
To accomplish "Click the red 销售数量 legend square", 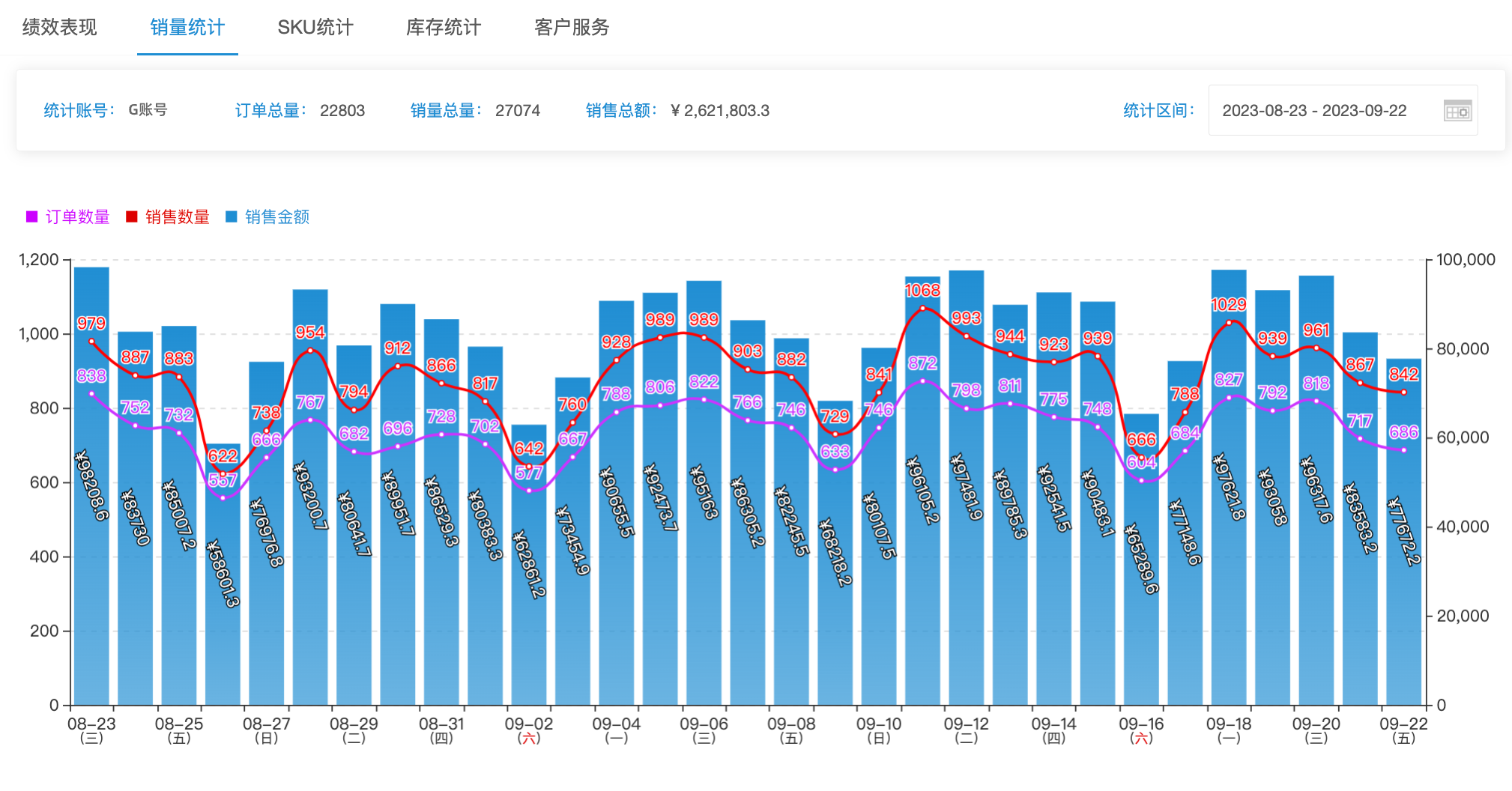I will pos(132,217).
